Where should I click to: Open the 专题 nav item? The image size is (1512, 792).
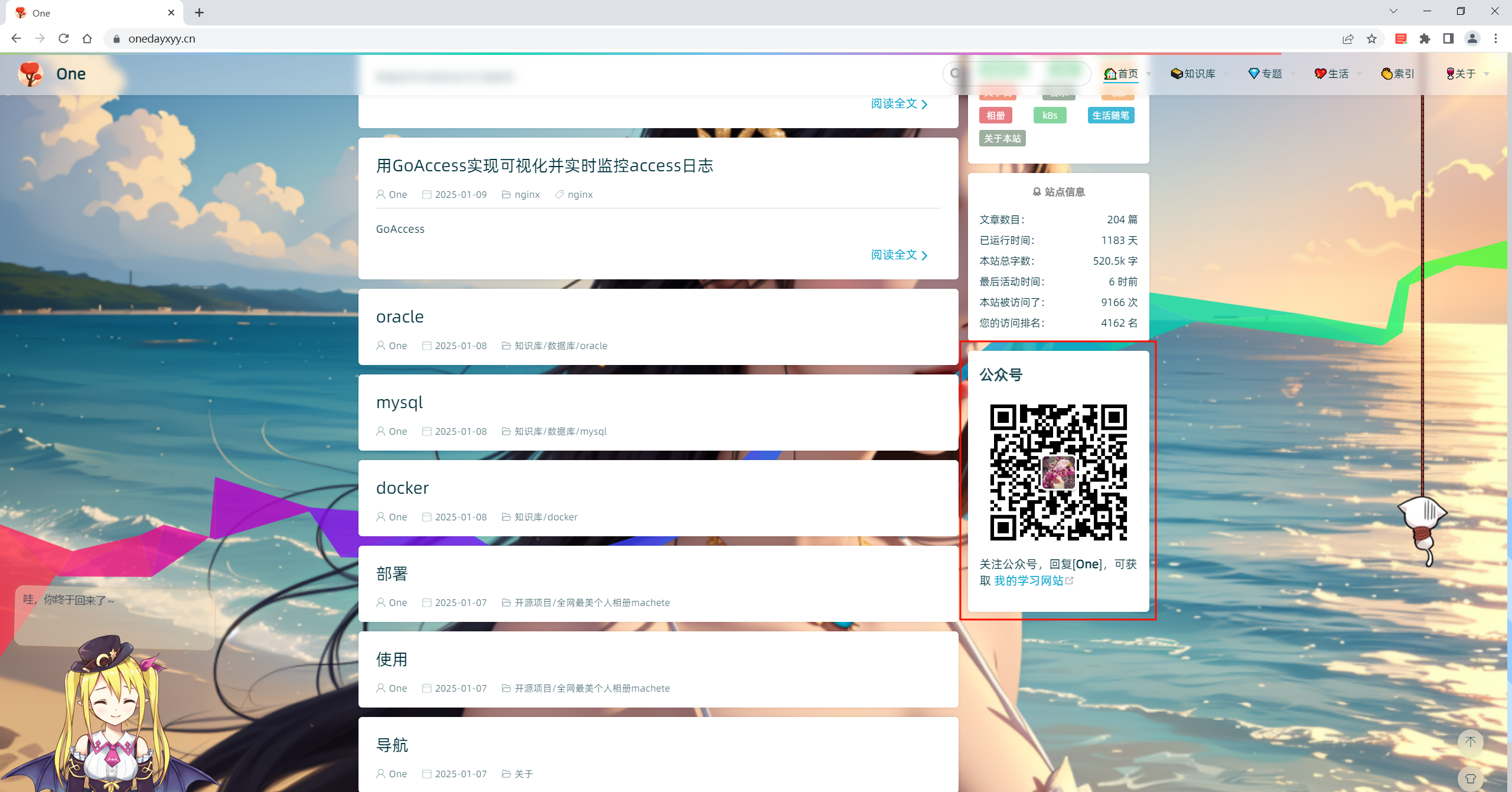[x=1265, y=74]
